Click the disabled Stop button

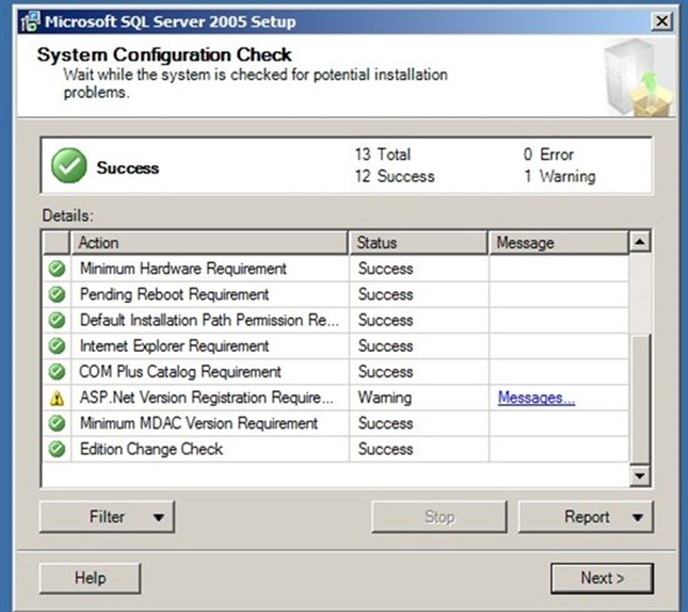[439, 517]
